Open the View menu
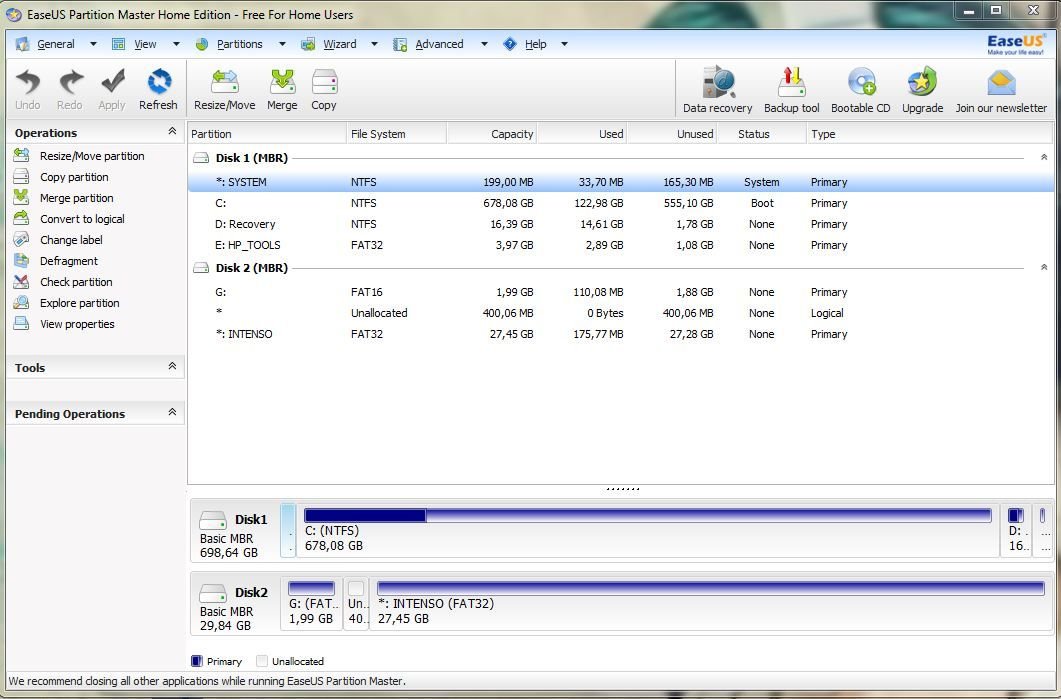Viewport: 1061px width, 699px height. point(145,44)
